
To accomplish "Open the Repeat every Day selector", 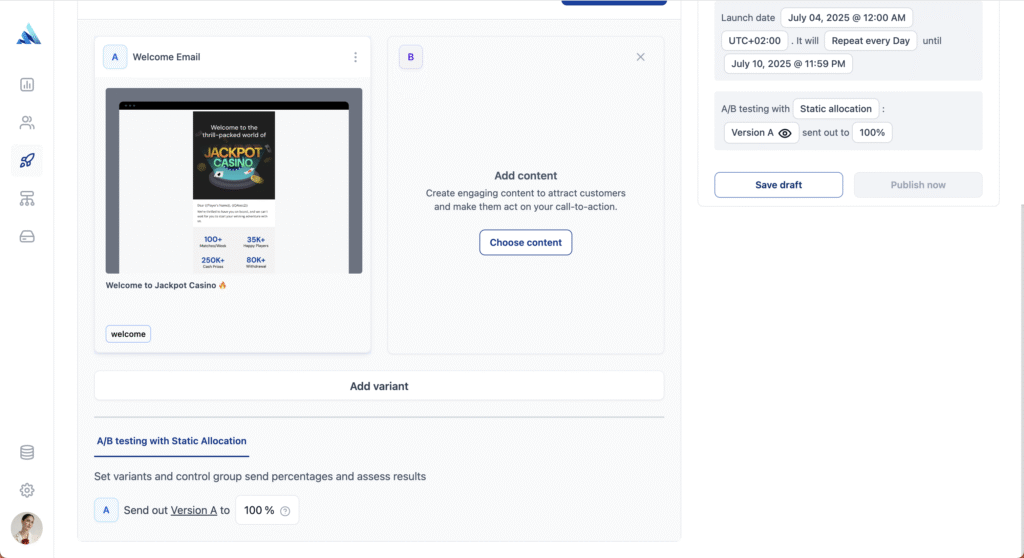I will (871, 41).
